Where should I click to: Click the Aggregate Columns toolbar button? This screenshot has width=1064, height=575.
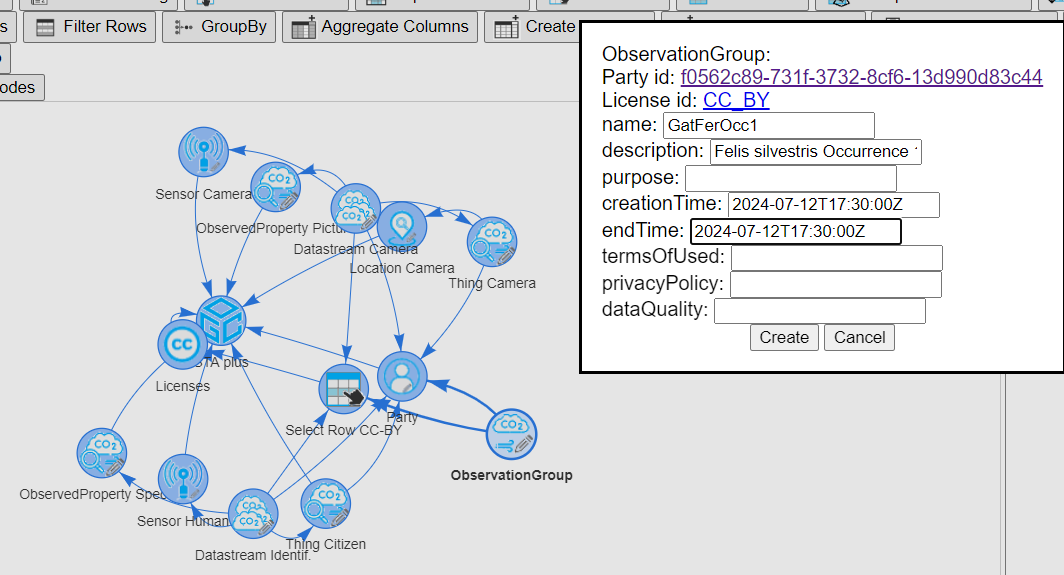pyautogui.click(x=380, y=27)
